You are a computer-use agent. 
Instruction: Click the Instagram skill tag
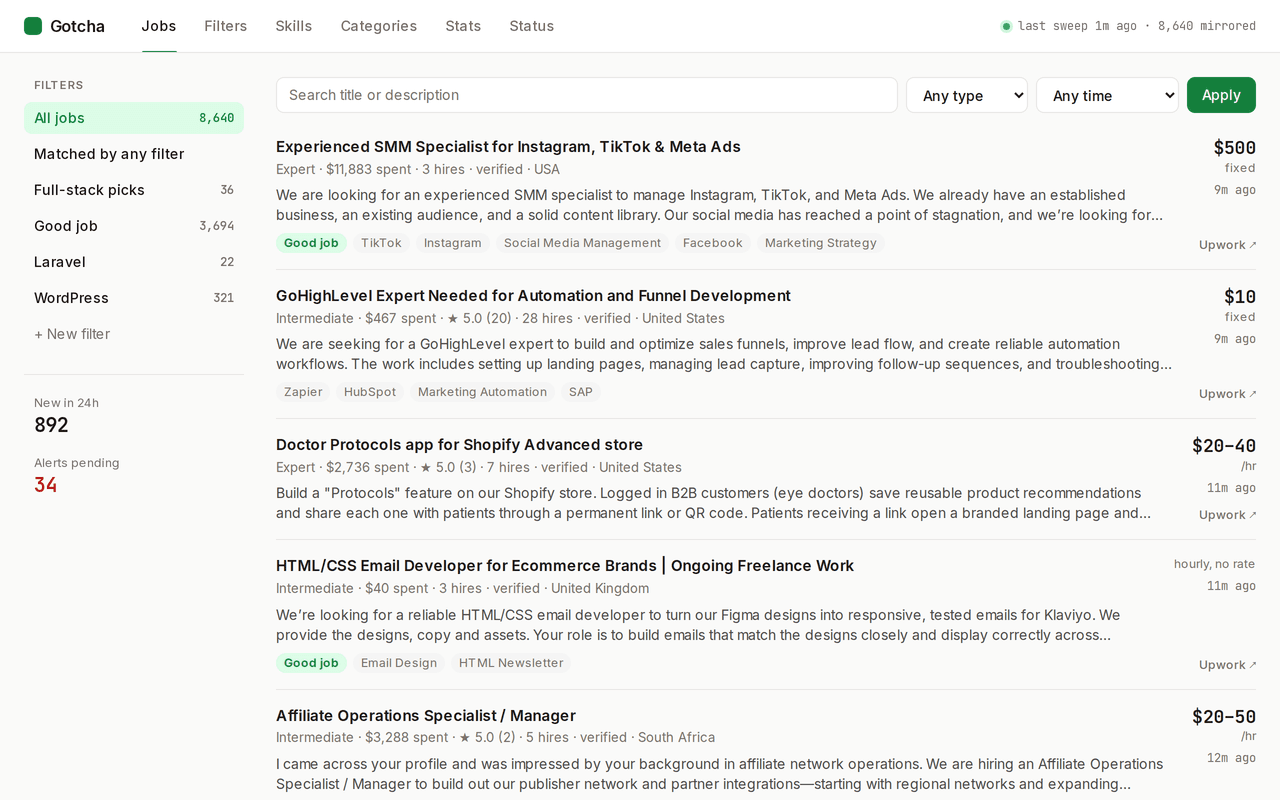tap(453, 243)
